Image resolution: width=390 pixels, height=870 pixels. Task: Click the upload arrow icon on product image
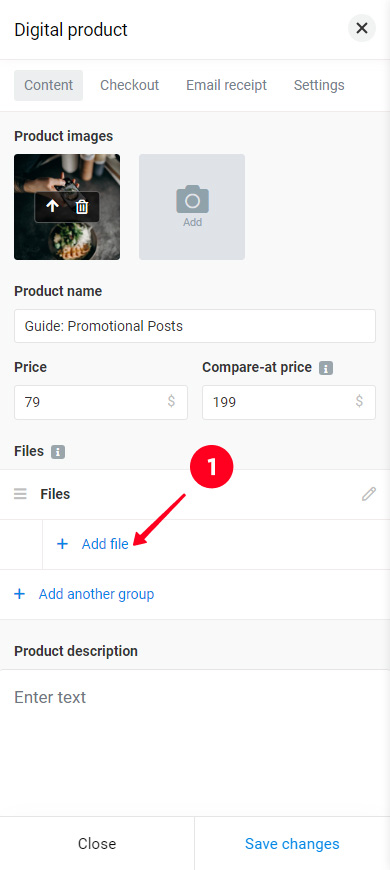pos(52,207)
